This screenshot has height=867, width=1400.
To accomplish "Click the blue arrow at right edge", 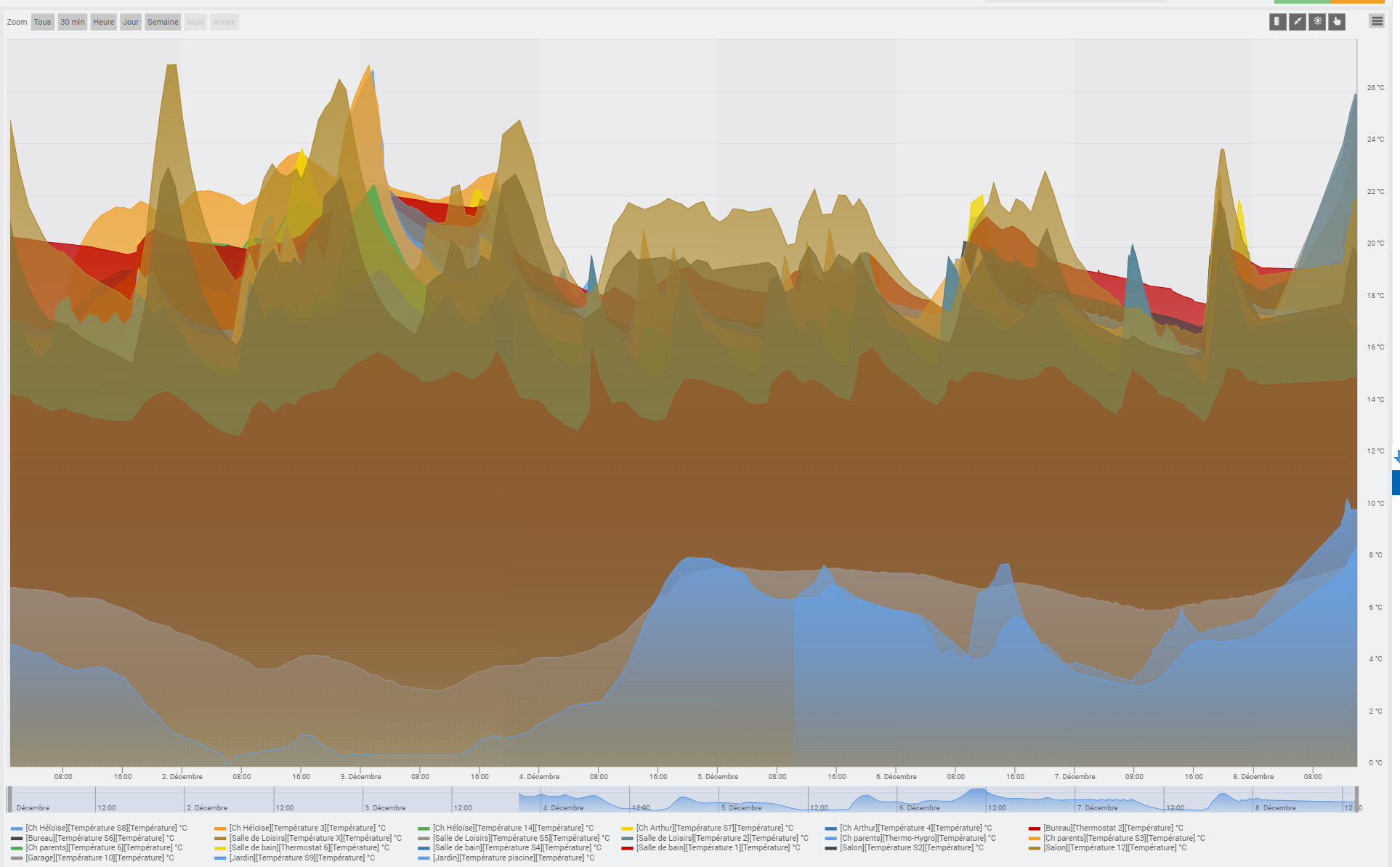I will pyautogui.click(x=1396, y=457).
